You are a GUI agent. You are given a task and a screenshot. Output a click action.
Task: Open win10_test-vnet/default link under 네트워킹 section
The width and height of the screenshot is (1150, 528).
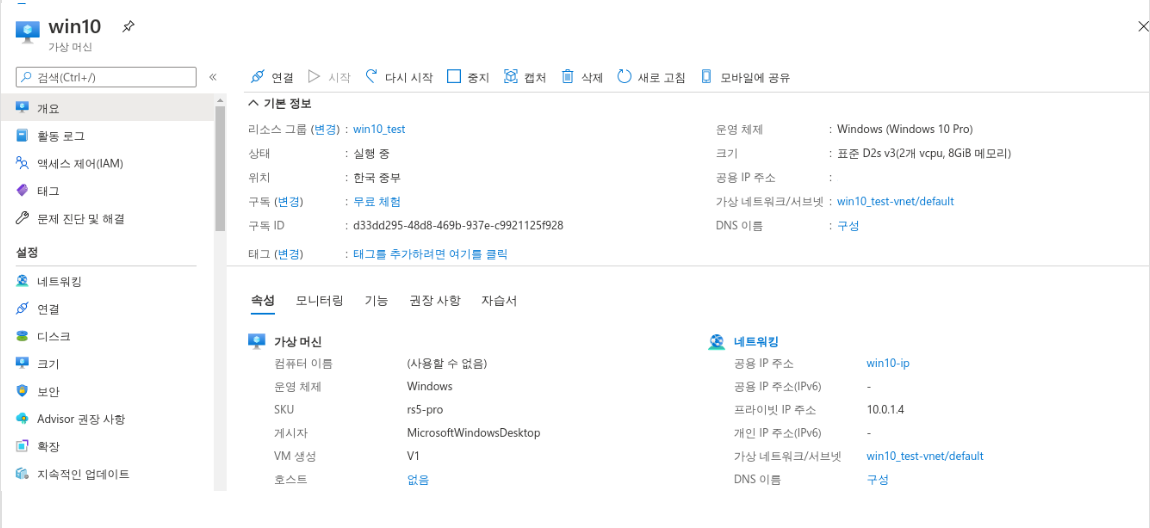coord(925,456)
